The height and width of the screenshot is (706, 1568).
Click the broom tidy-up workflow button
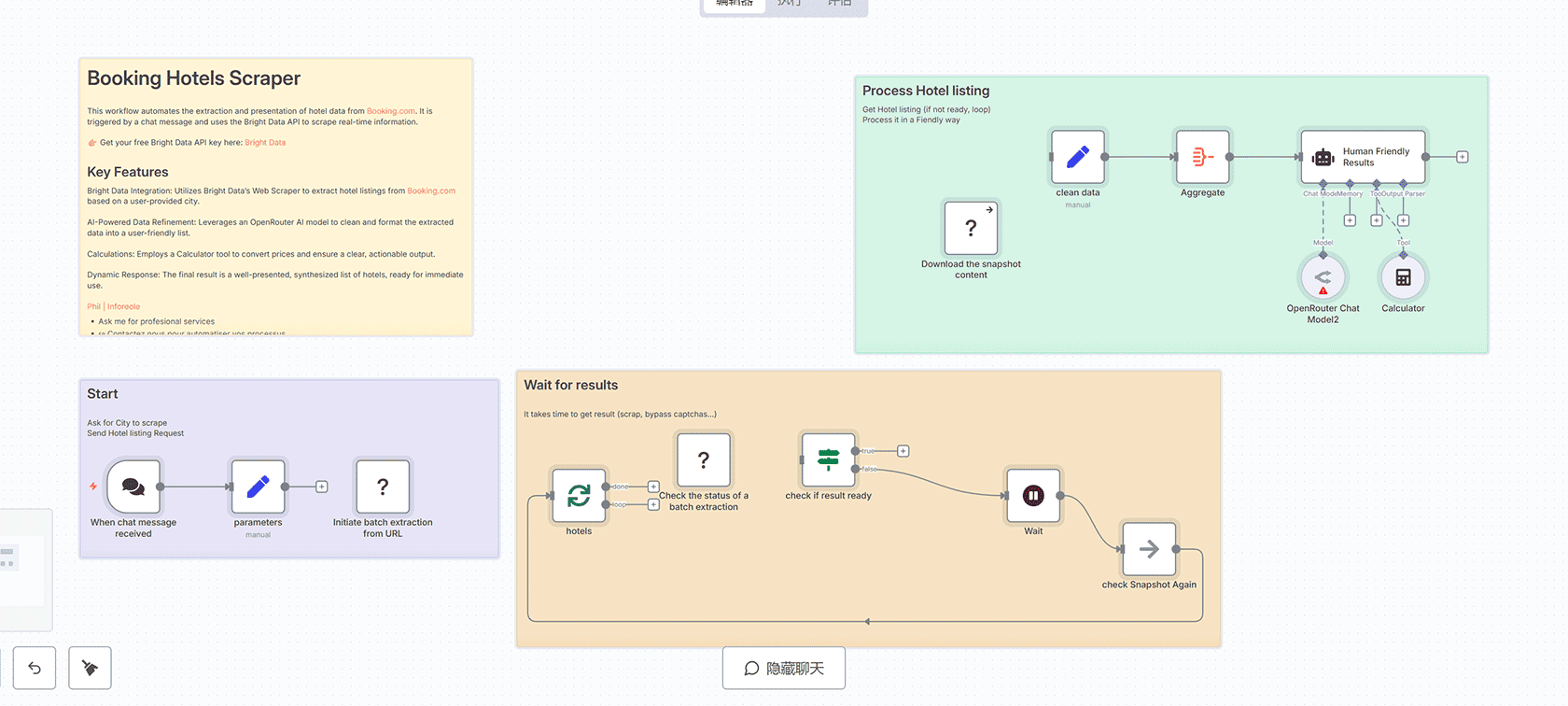pyautogui.click(x=90, y=668)
